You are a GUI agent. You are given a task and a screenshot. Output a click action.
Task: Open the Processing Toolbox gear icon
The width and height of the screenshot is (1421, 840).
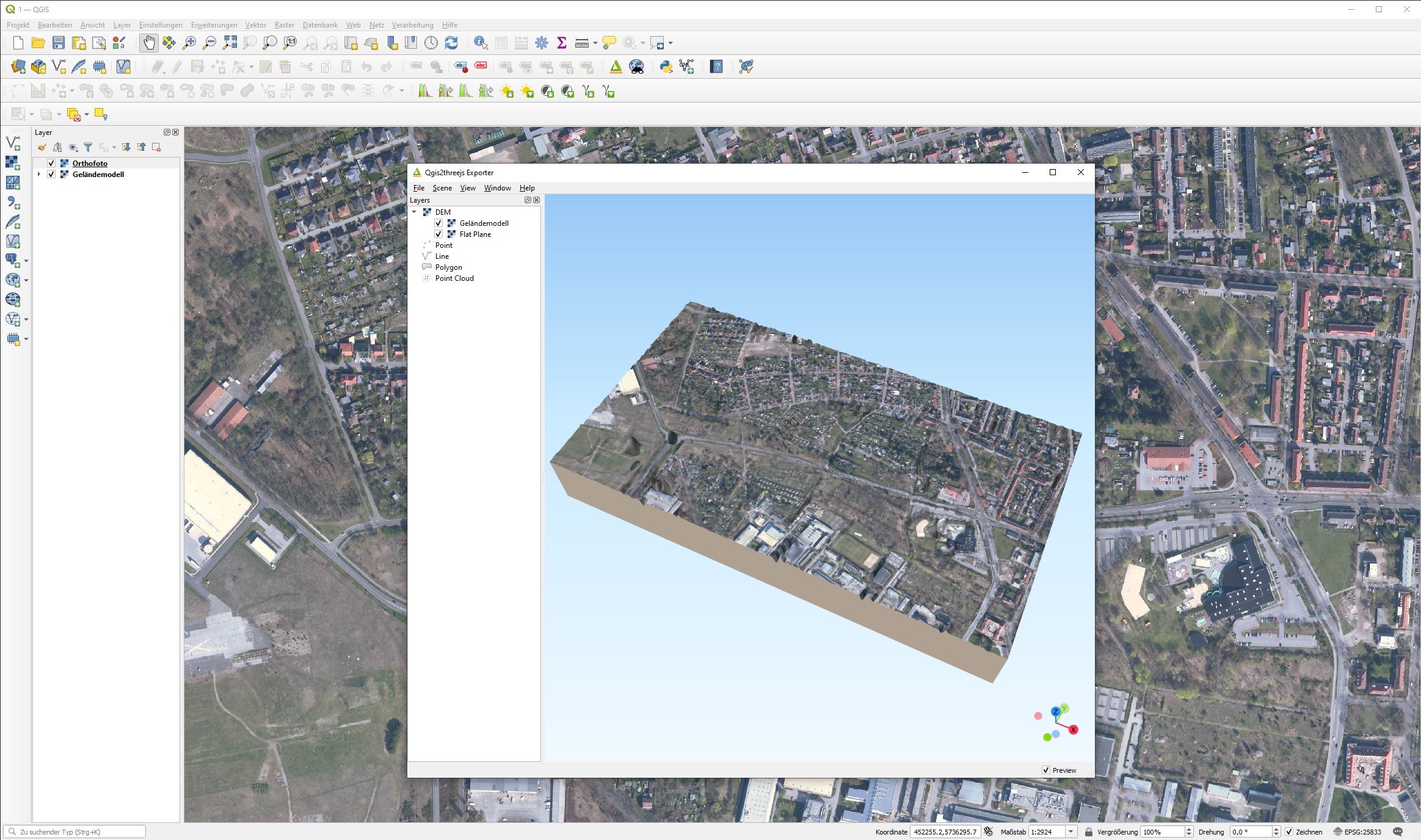(x=541, y=43)
